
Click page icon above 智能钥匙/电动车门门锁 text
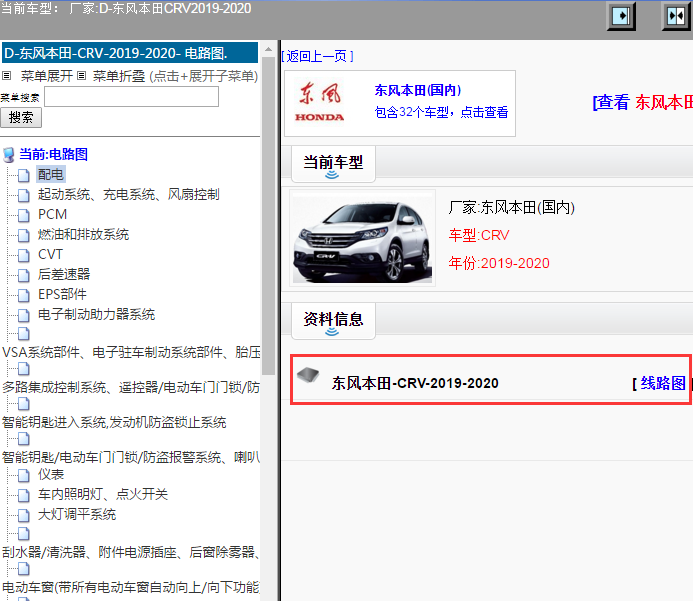click(x=24, y=439)
